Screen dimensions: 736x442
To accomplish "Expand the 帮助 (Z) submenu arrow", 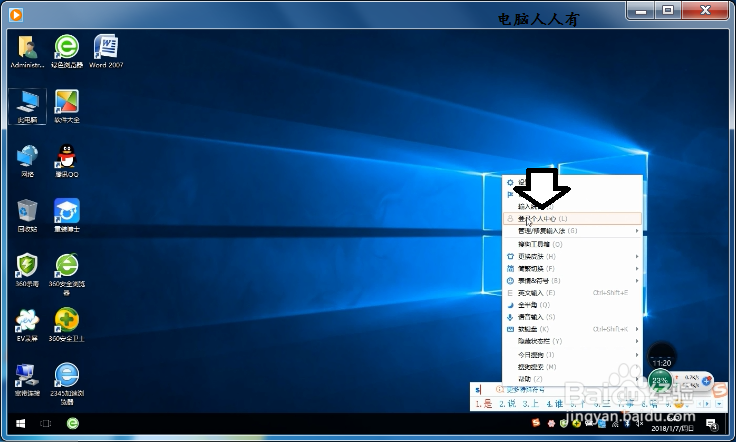I will [x=637, y=379].
